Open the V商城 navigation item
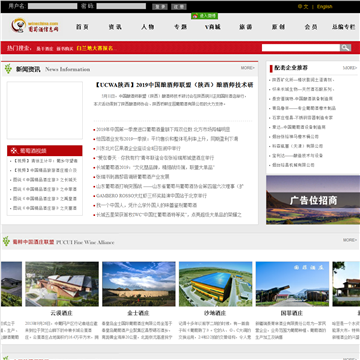 tap(213, 27)
